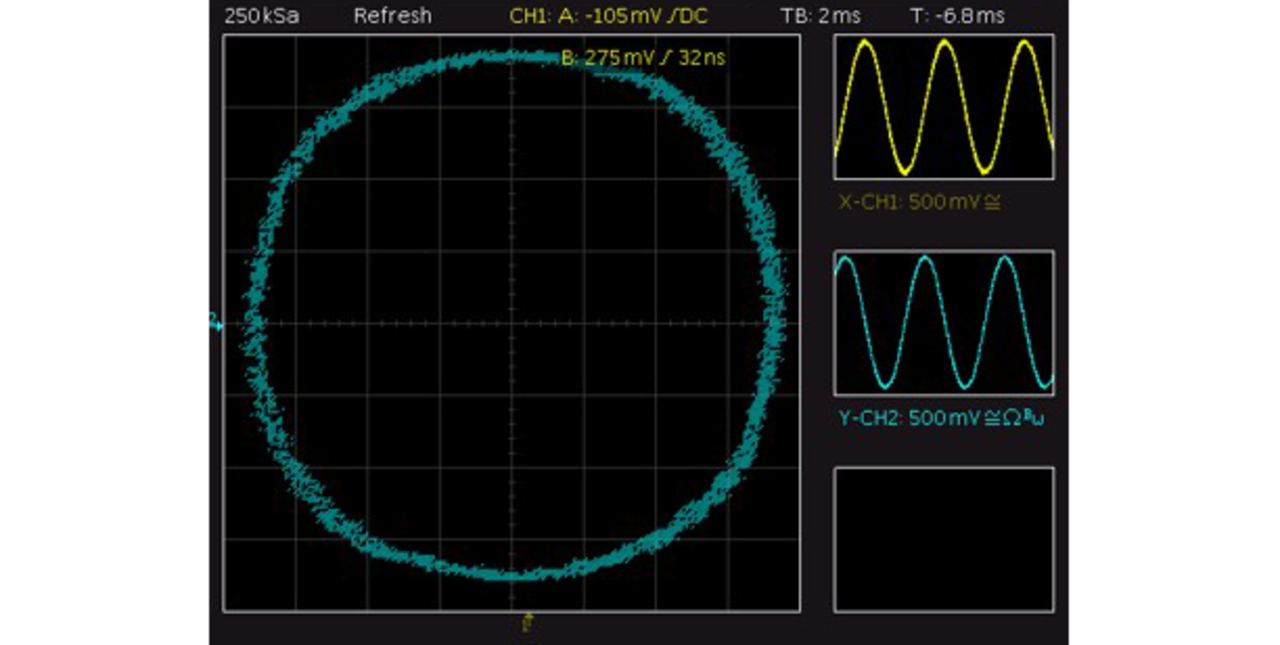Select the cyan Y-CH2 waveform preview
Screen dimensions: 1280x645
tap(943, 323)
